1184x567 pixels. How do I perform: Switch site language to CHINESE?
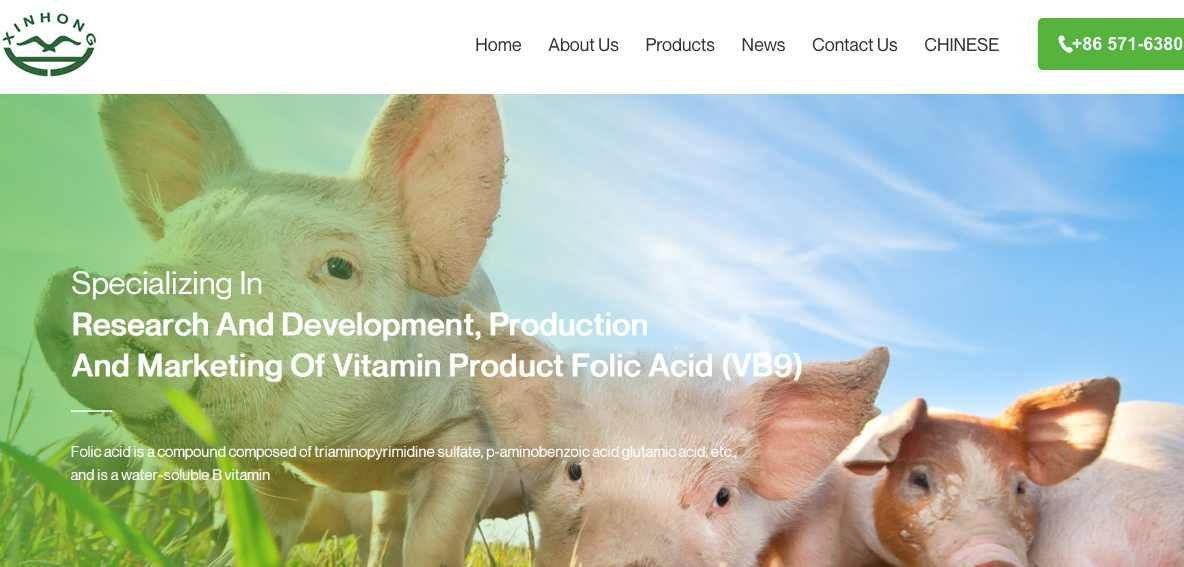coord(961,45)
